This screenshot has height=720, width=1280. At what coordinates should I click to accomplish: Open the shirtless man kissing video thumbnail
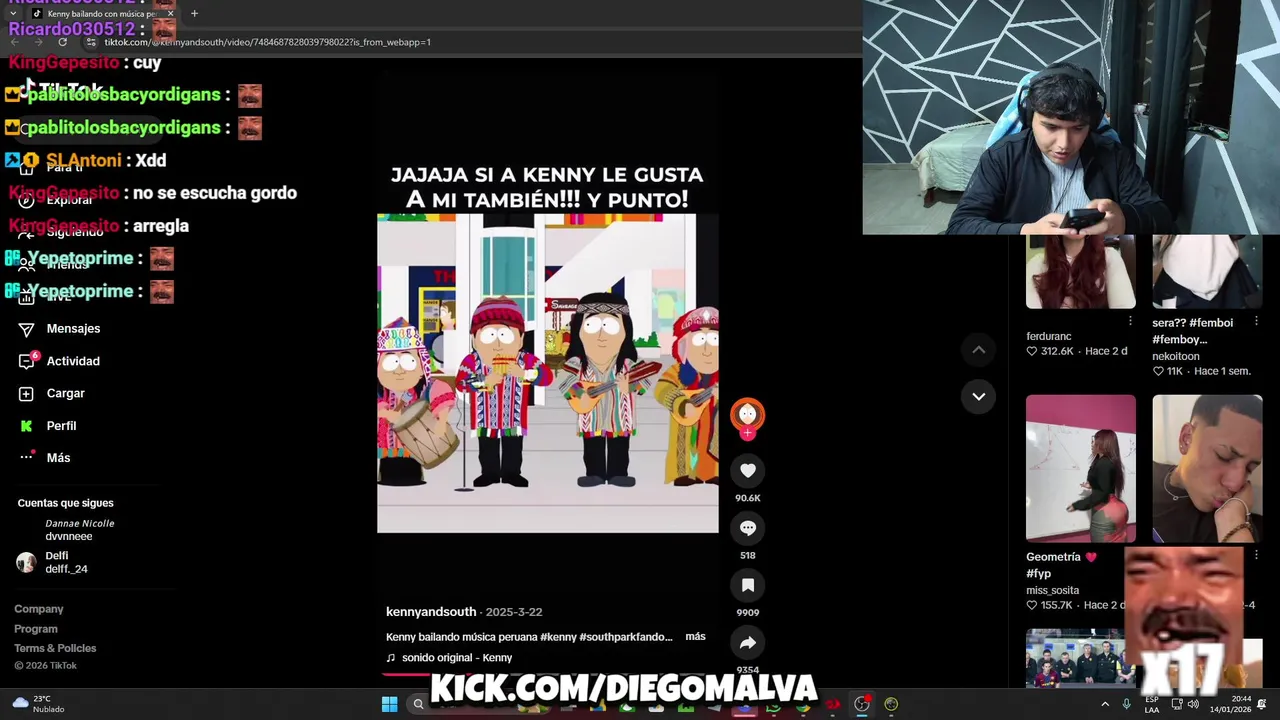coord(1207,468)
